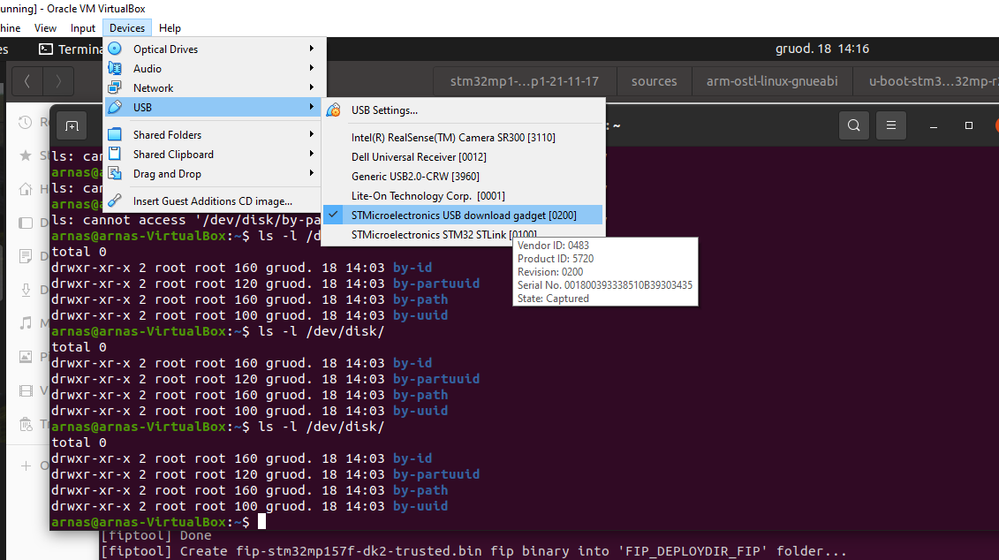Image resolution: width=999 pixels, height=560 pixels.
Task: Open Videos icon in Files sidebar
Action: (x=25, y=391)
